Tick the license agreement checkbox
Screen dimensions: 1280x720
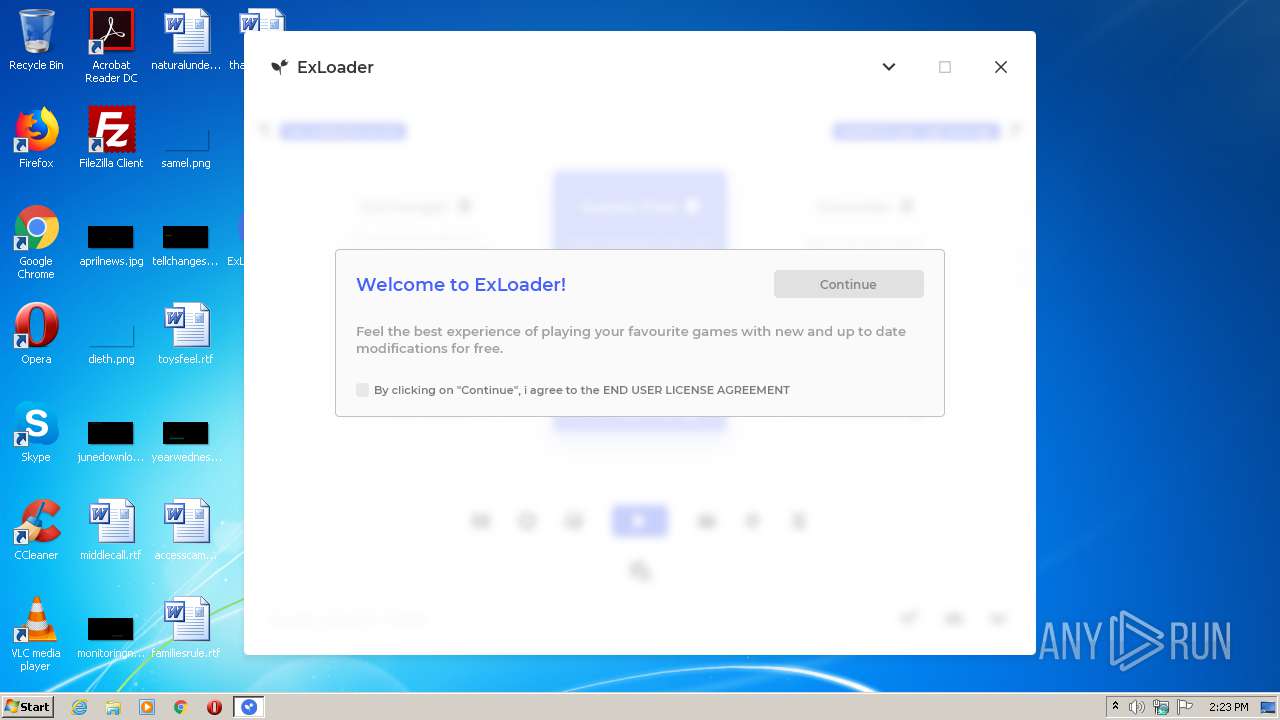click(362, 390)
